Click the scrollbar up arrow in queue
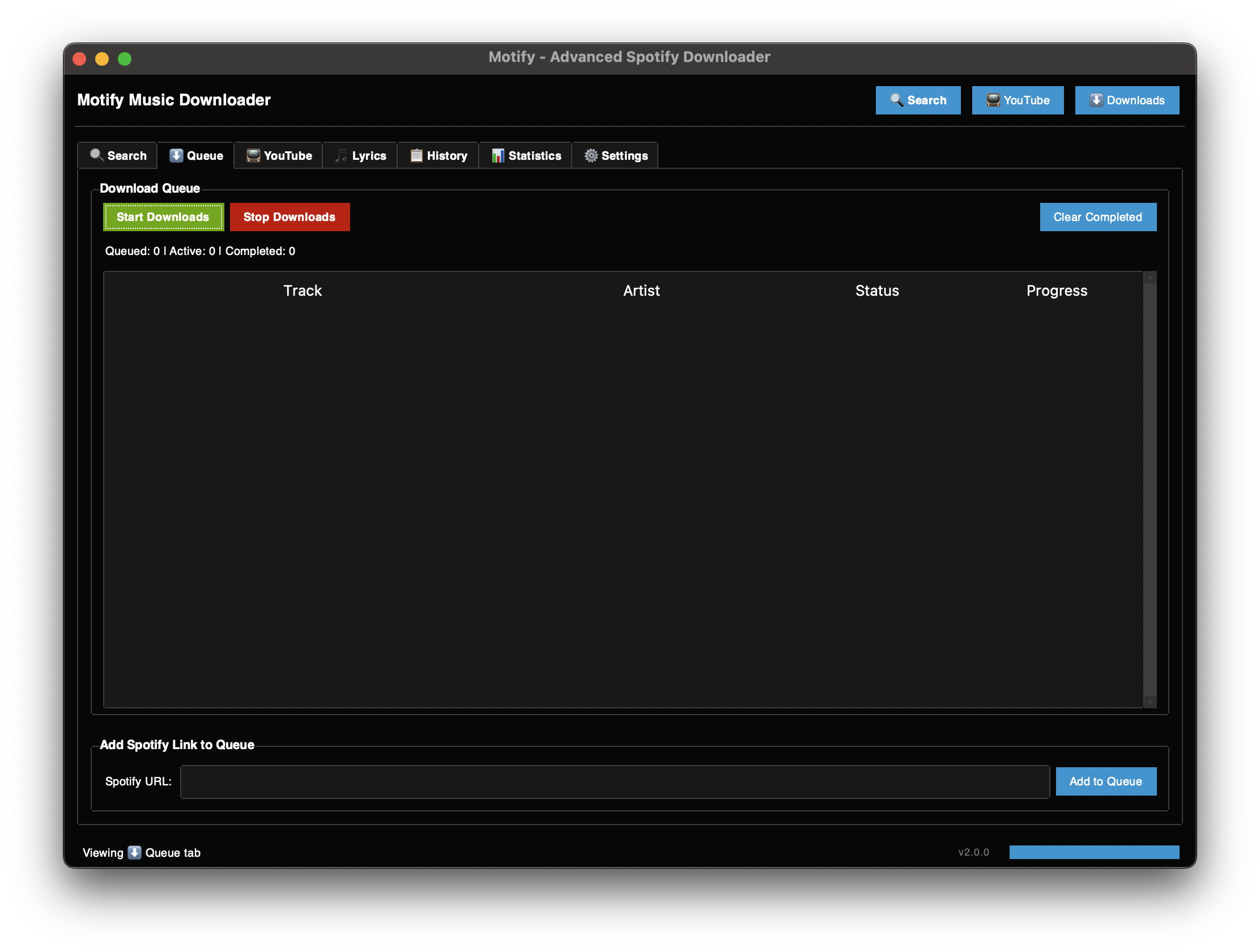 1150,278
